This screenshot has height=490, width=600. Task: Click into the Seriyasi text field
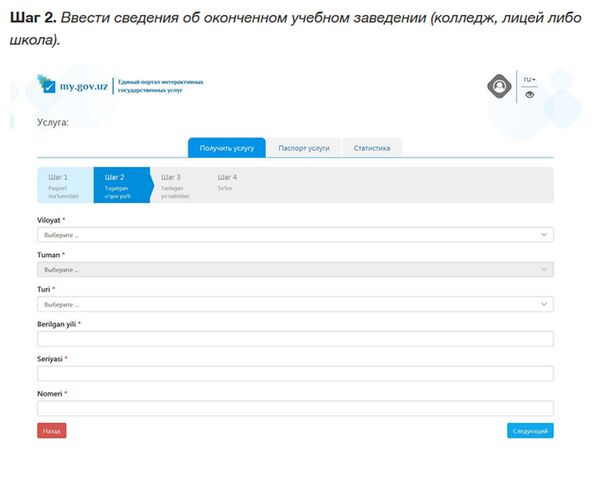pyautogui.click(x=295, y=373)
